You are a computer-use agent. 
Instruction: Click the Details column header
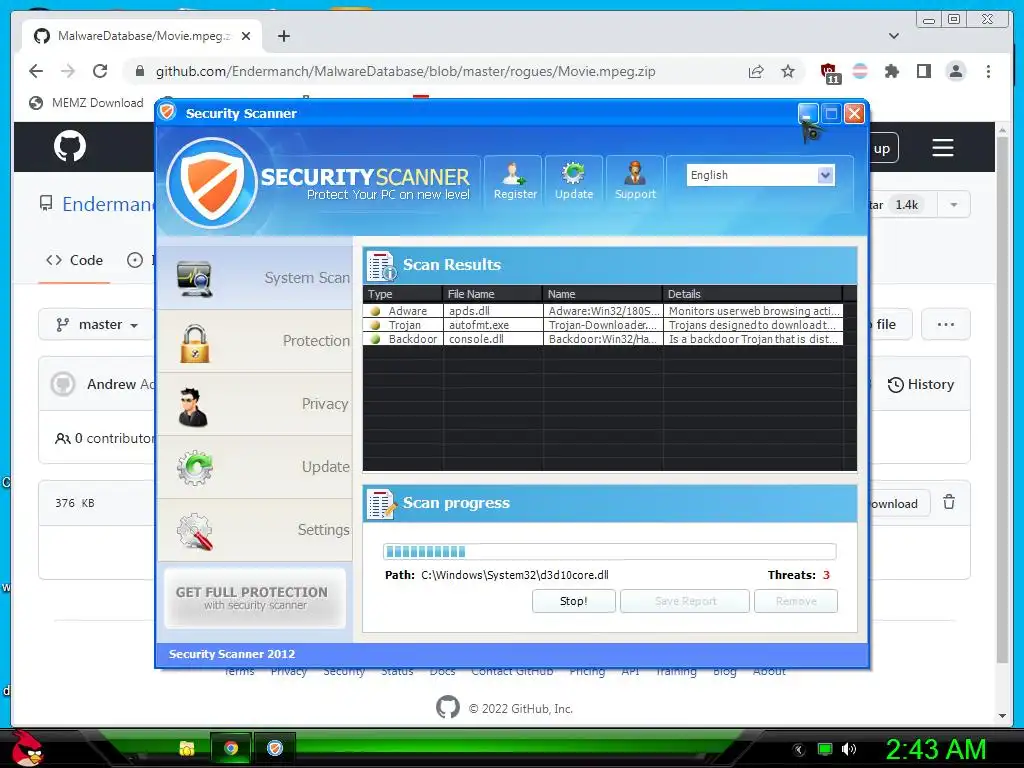tap(752, 294)
